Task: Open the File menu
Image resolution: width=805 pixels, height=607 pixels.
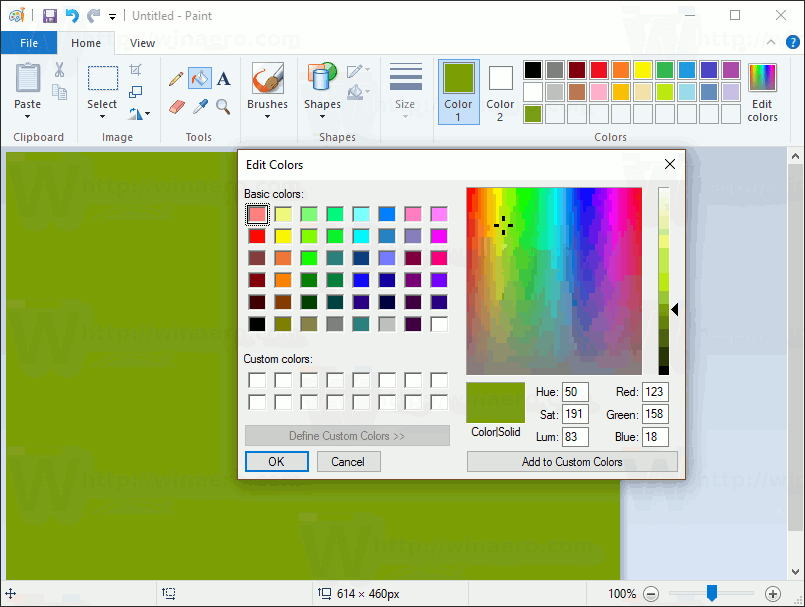Action: tap(29, 43)
